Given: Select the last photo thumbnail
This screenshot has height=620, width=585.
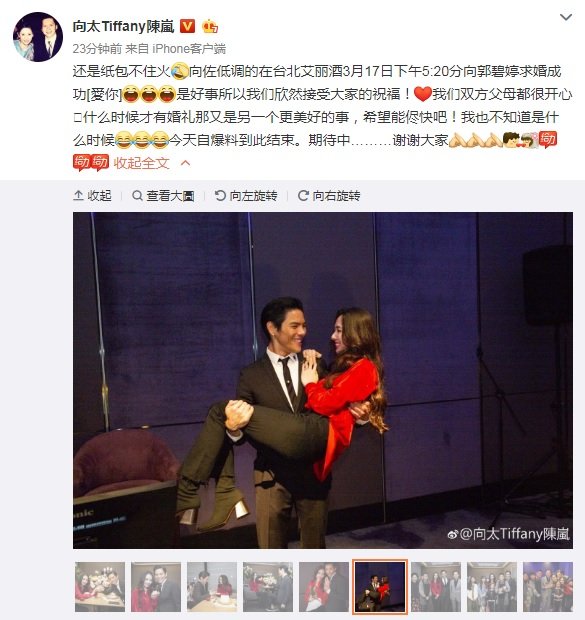Looking at the screenshot, I should pyautogui.click(x=548, y=587).
